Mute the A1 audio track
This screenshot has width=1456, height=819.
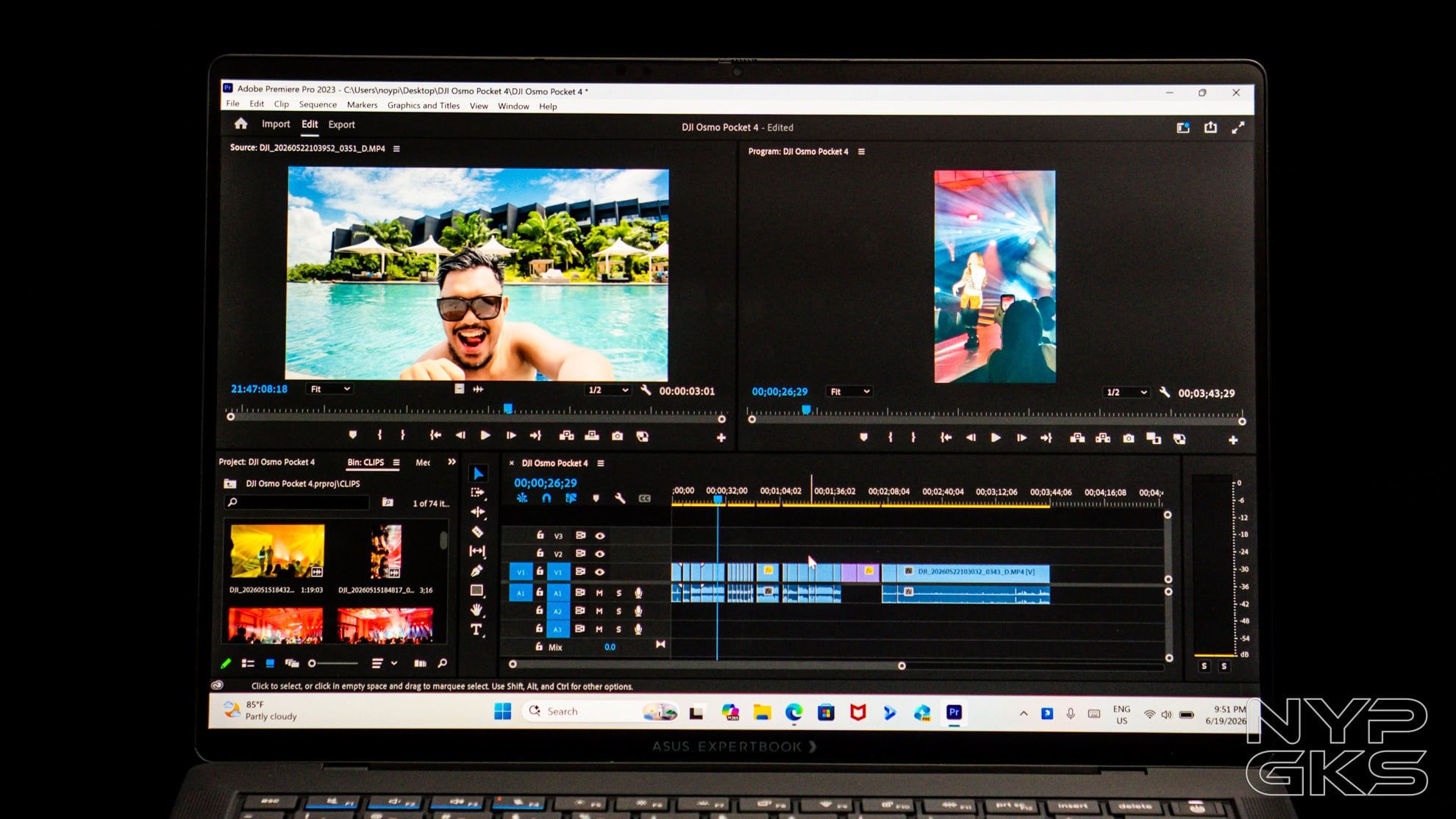[599, 593]
